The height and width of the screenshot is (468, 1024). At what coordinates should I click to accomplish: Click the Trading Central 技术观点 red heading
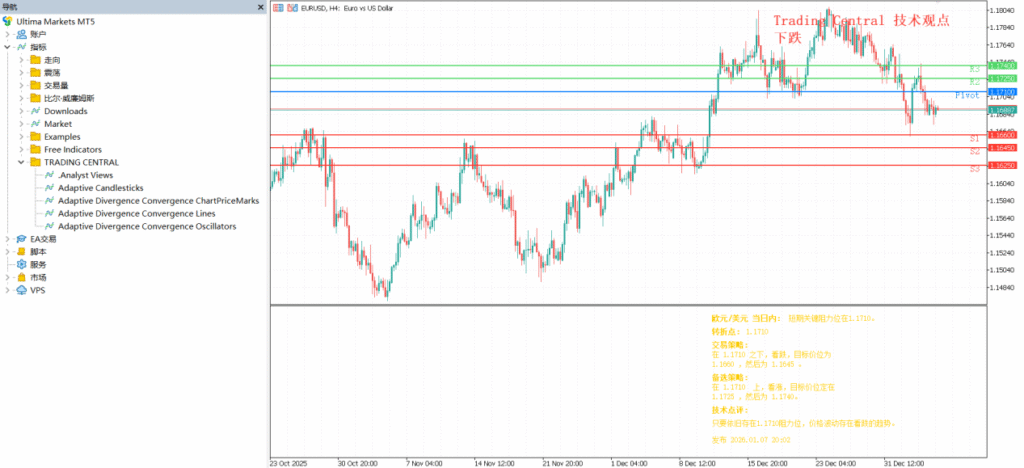pyautogui.click(x=861, y=21)
